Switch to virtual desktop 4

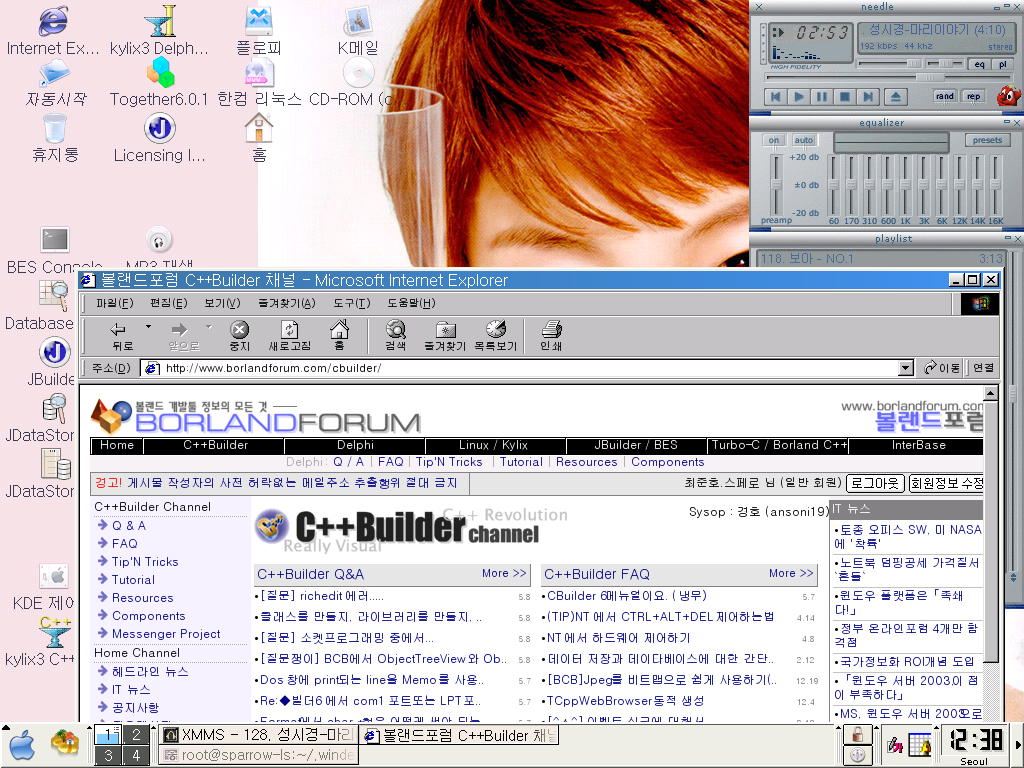(136, 755)
